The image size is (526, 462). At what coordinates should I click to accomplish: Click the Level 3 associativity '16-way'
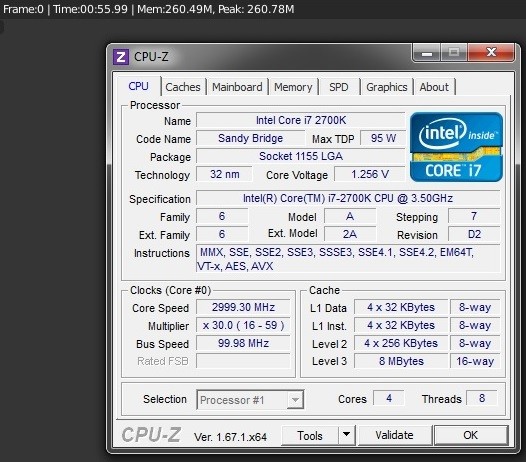(475, 361)
